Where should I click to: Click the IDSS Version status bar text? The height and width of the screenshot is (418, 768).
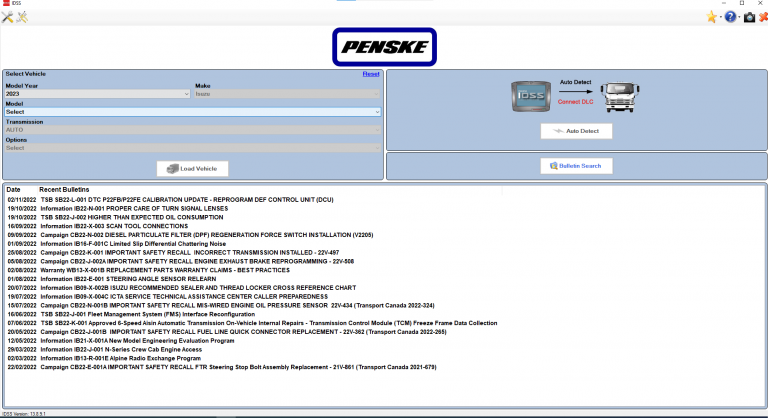pyautogui.click(x=24, y=414)
